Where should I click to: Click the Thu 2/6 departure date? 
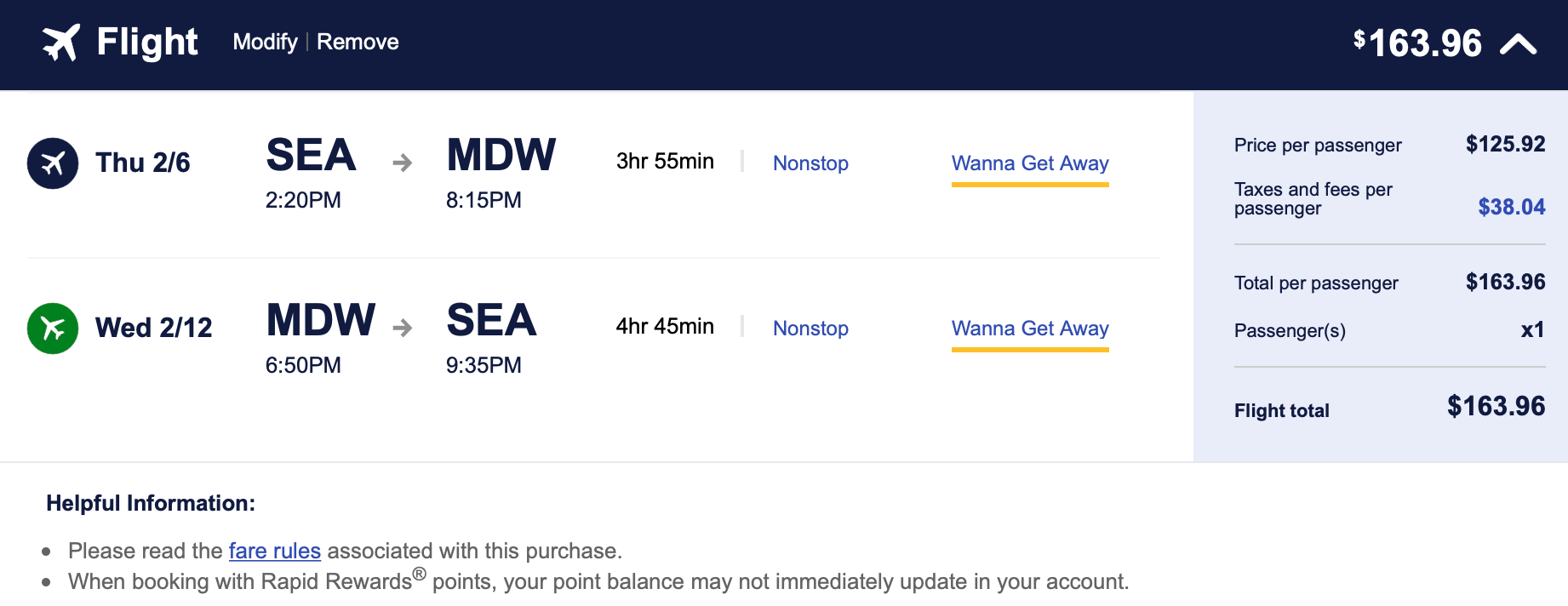[143, 163]
